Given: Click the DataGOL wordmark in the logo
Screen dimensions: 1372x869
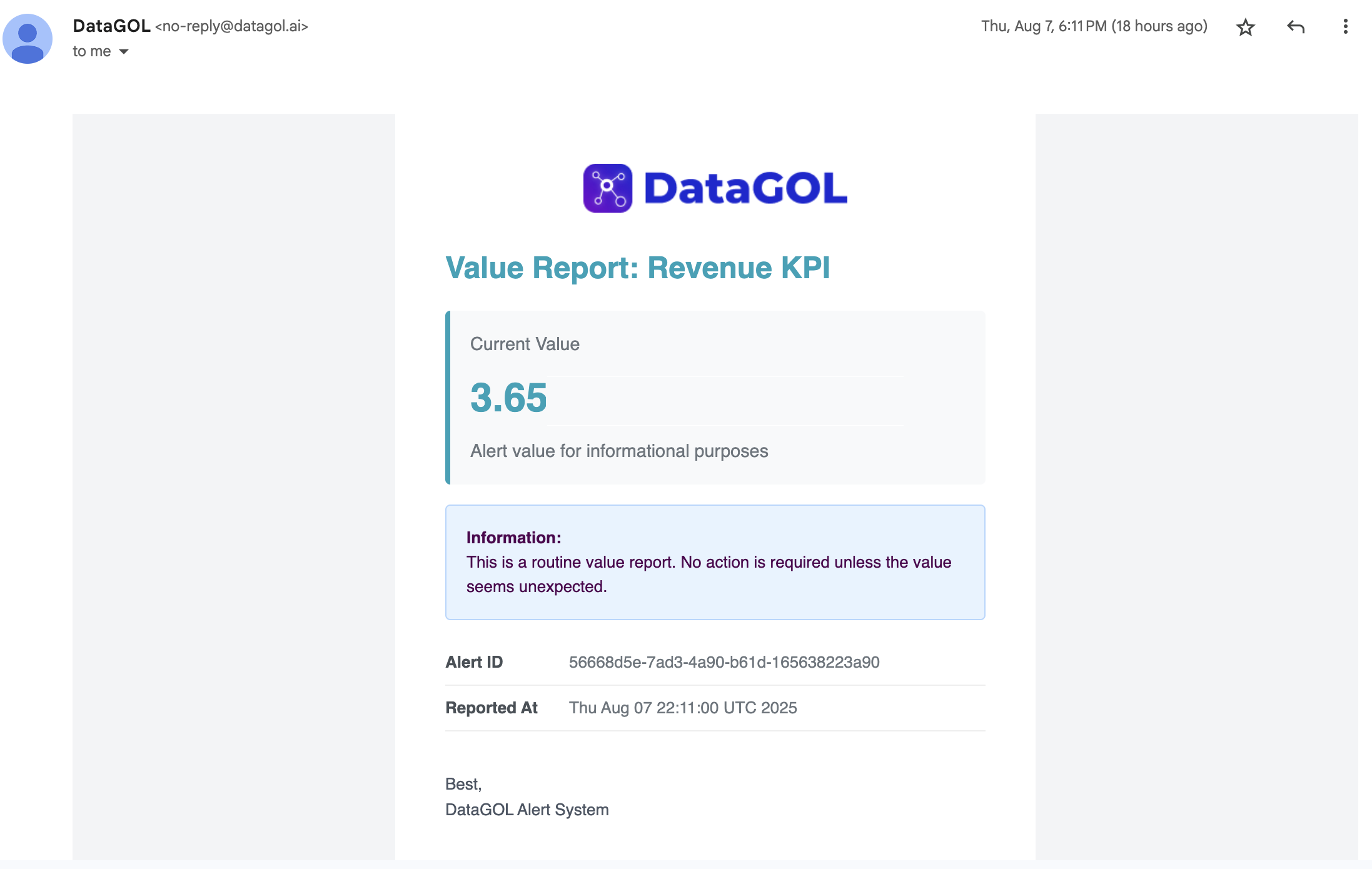Looking at the screenshot, I should click(745, 188).
